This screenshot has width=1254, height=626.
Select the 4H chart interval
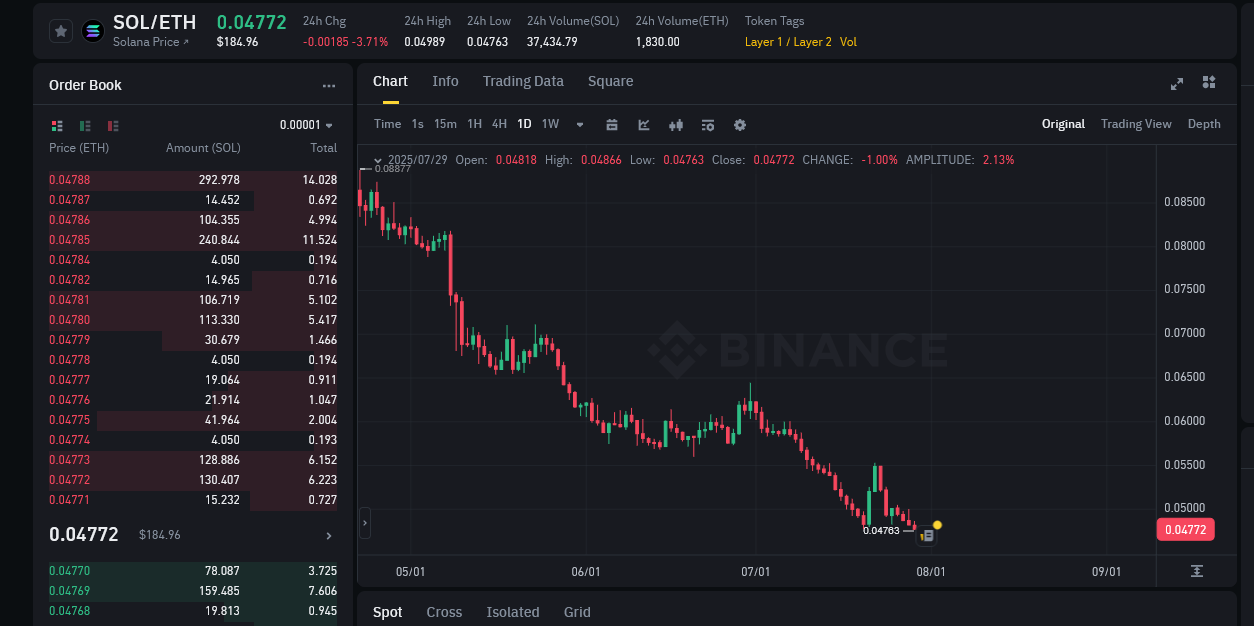click(x=499, y=124)
